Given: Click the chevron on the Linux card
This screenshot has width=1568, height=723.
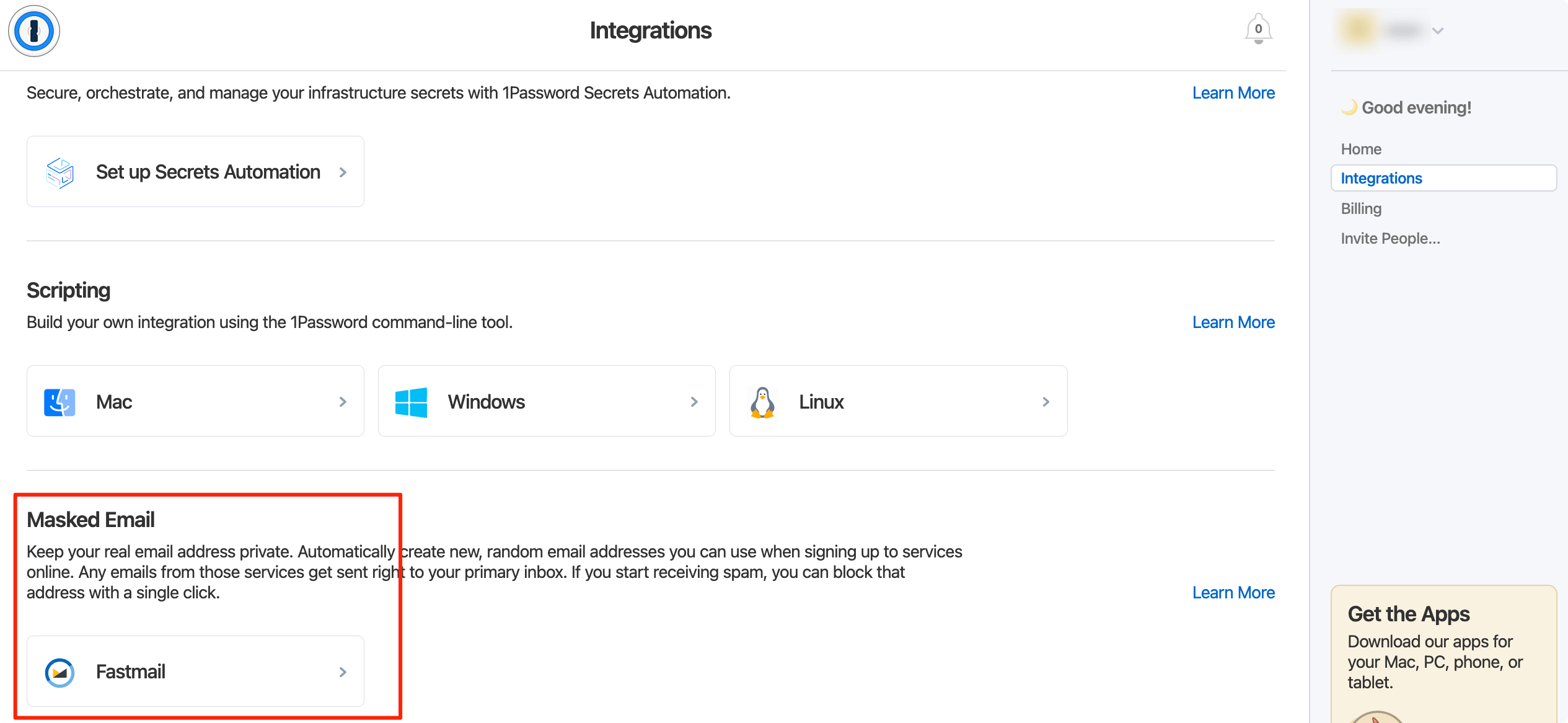Looking at the screenshot, I should pyautogui.click(x=1046, y=402).
